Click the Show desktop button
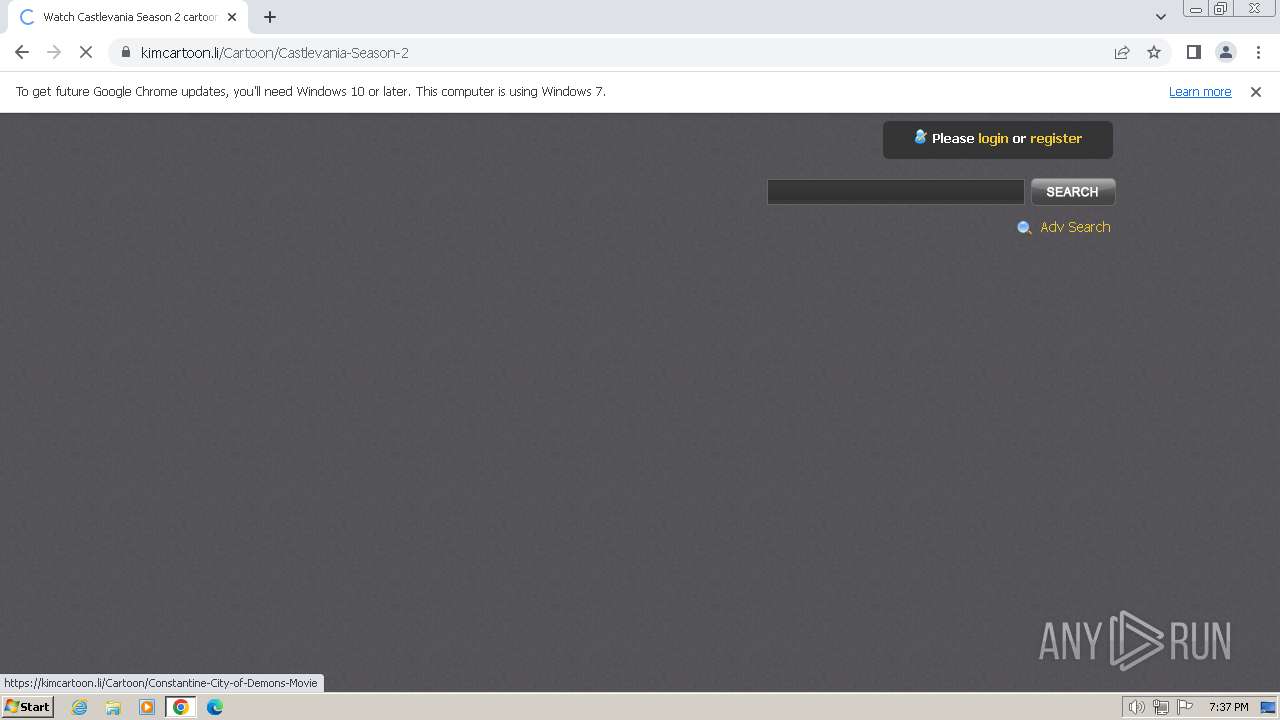 1268,707
